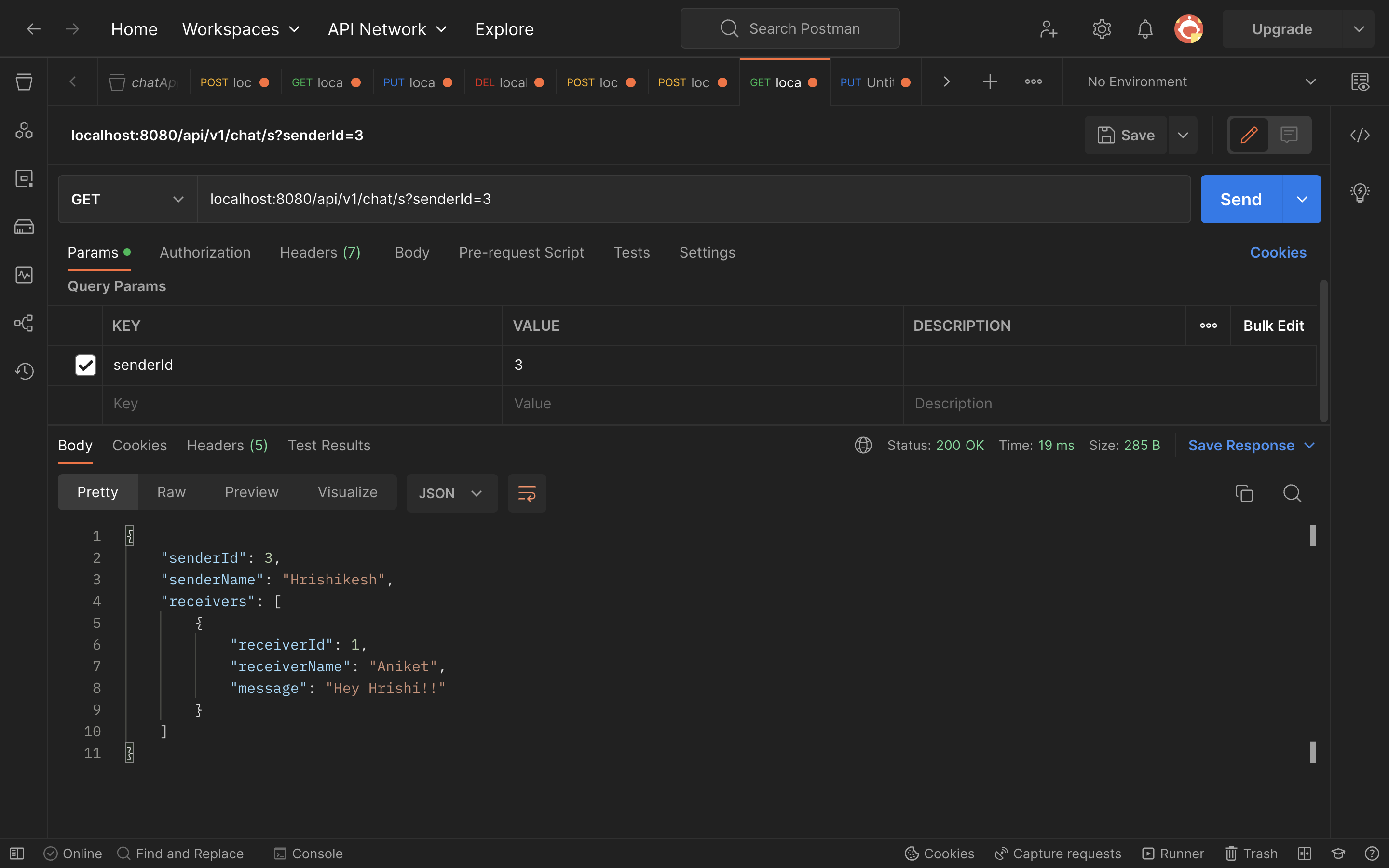The height and width of the screenshot is (868, 1389).
Task: Search within the response body
Action: [x=1293, y=492]
